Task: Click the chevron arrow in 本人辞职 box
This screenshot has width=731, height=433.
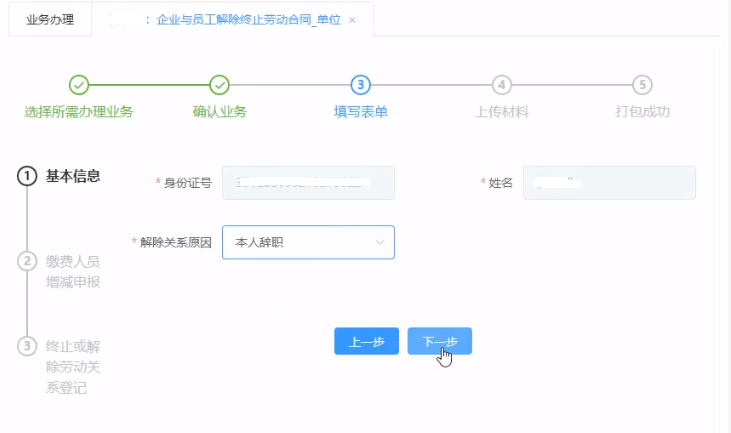Action: [379, 242]
